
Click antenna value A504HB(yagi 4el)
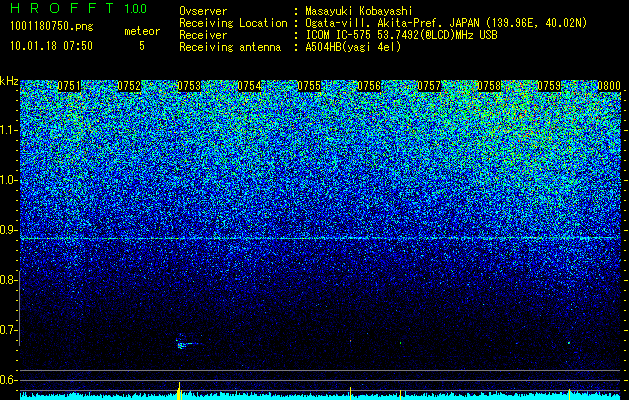[x=353, y=47]
